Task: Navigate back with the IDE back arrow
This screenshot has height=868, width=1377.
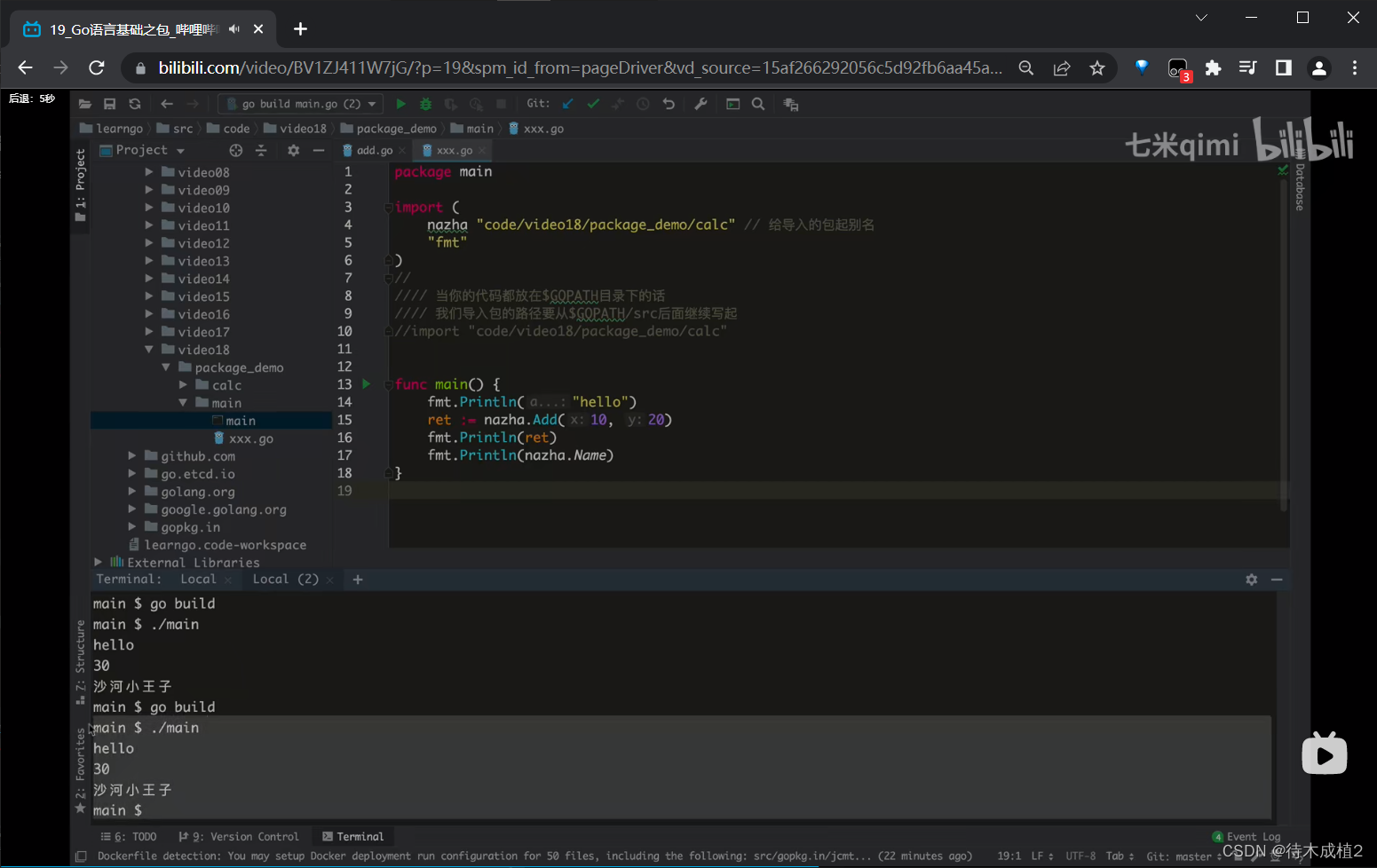Action: pyautogui.click(x=167, y=104)
